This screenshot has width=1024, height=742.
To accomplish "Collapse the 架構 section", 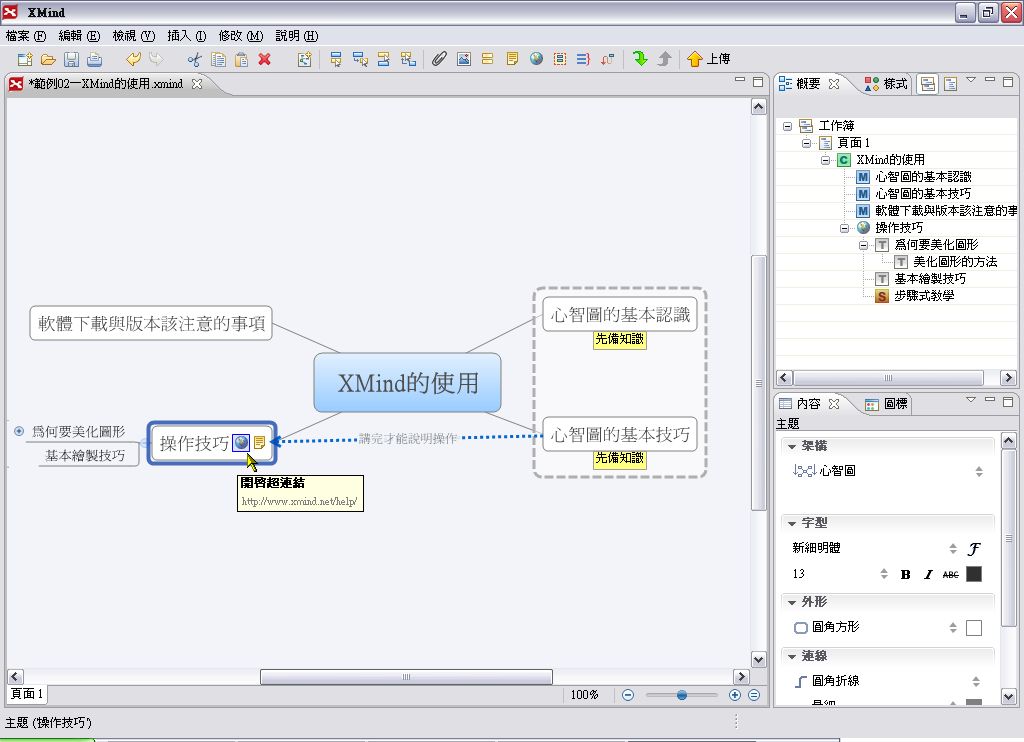I will click(x=792, y=446).
